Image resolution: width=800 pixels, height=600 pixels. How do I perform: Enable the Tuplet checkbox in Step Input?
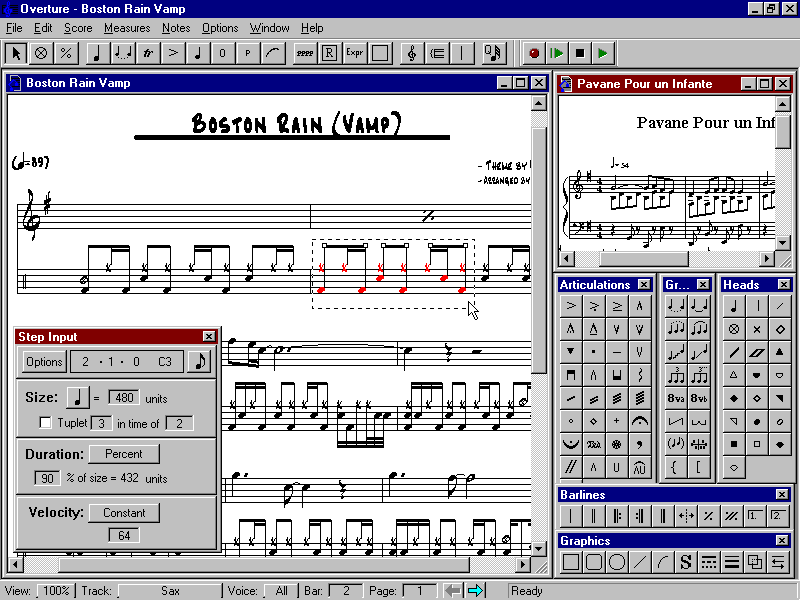(x=45, y=423)
